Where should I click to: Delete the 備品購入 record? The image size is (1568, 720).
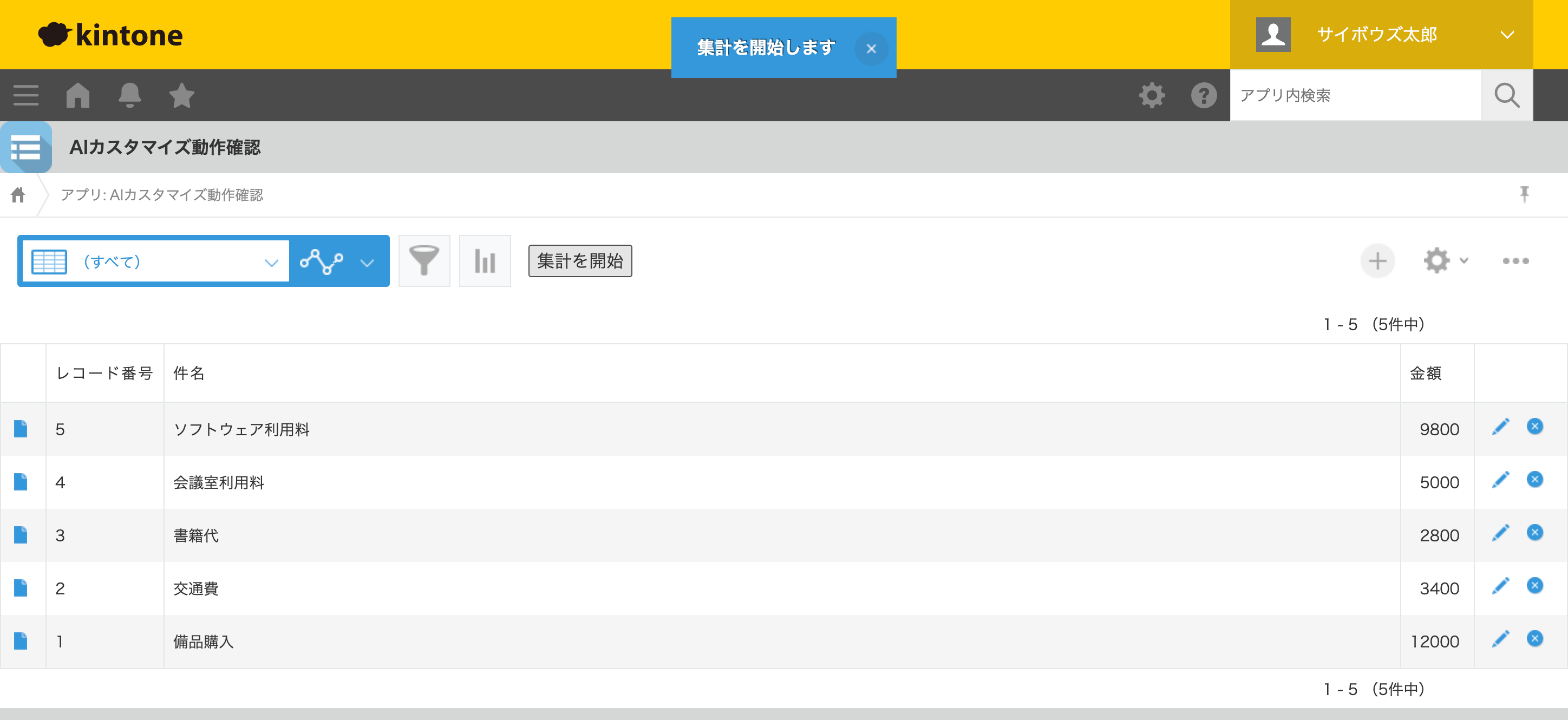(x=1535, y=639)
